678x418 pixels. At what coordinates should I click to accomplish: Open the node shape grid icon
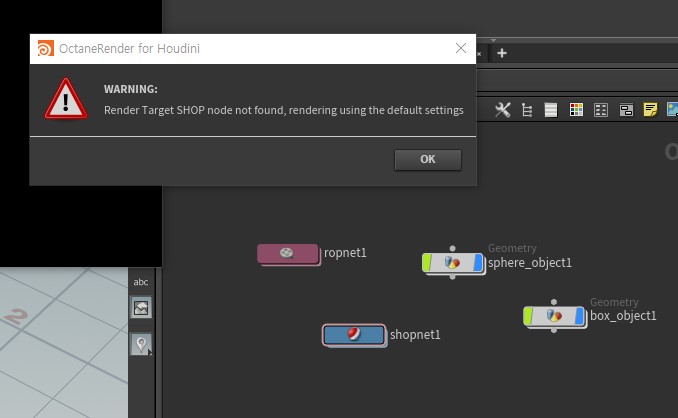601,110
